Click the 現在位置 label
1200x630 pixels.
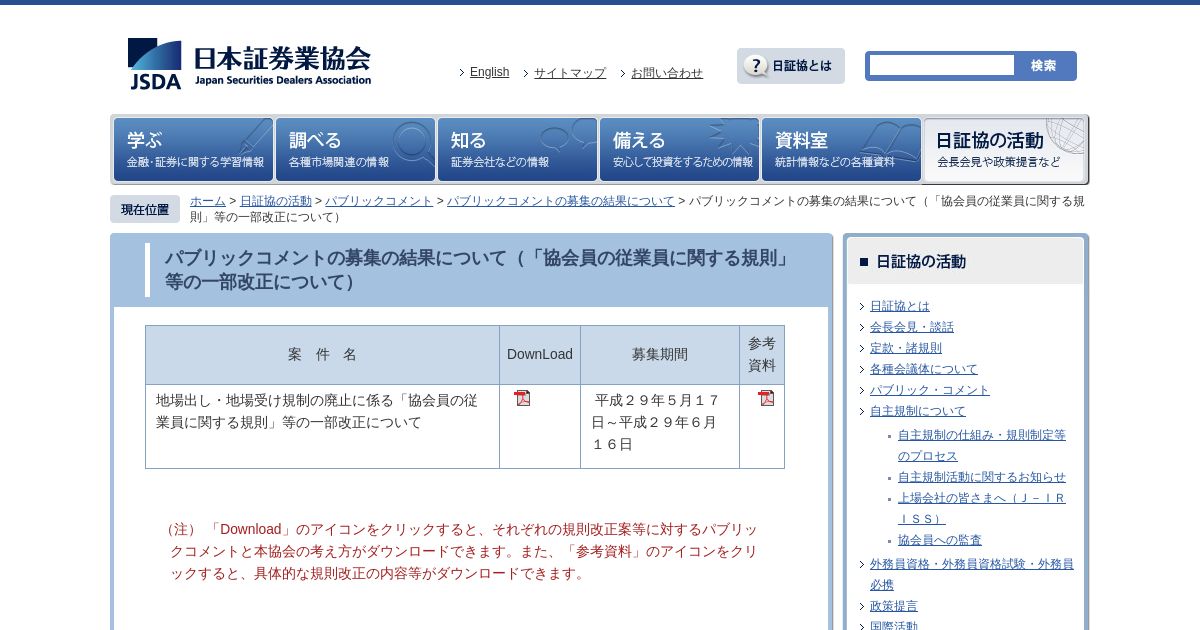pos(145,209)
